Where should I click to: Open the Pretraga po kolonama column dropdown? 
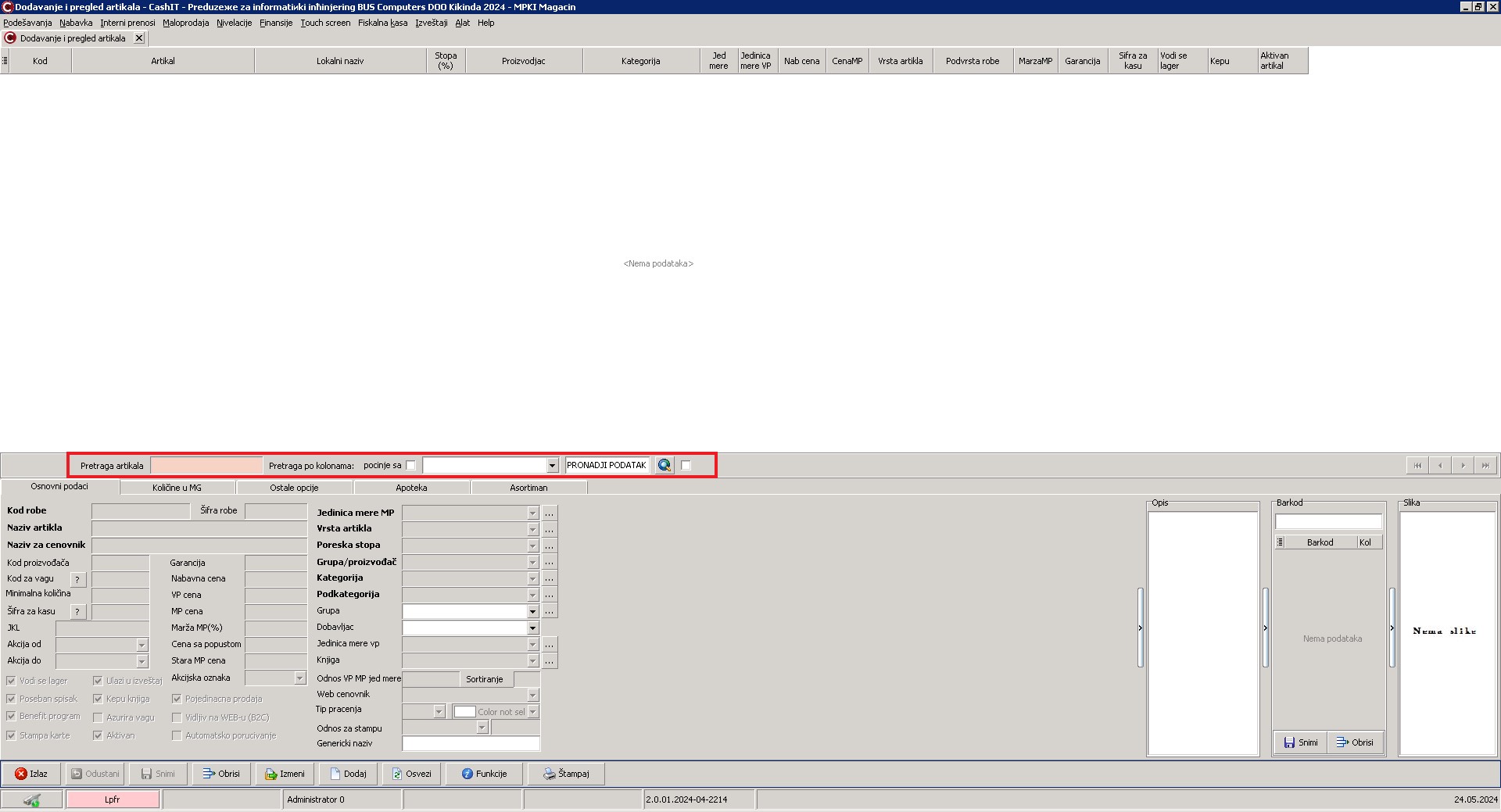pos(552,466)
